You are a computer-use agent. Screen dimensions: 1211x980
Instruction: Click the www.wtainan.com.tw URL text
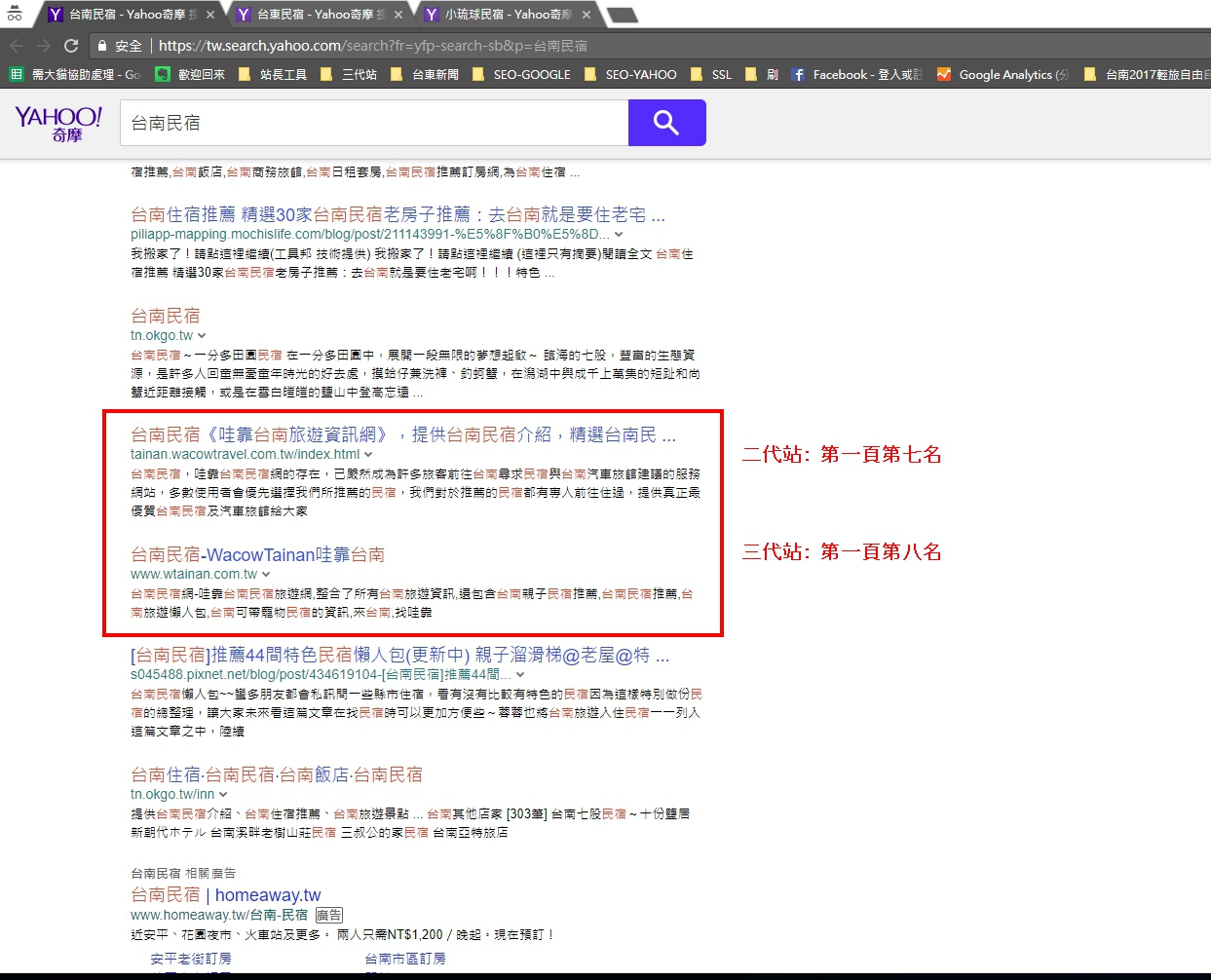pos(194,574)
